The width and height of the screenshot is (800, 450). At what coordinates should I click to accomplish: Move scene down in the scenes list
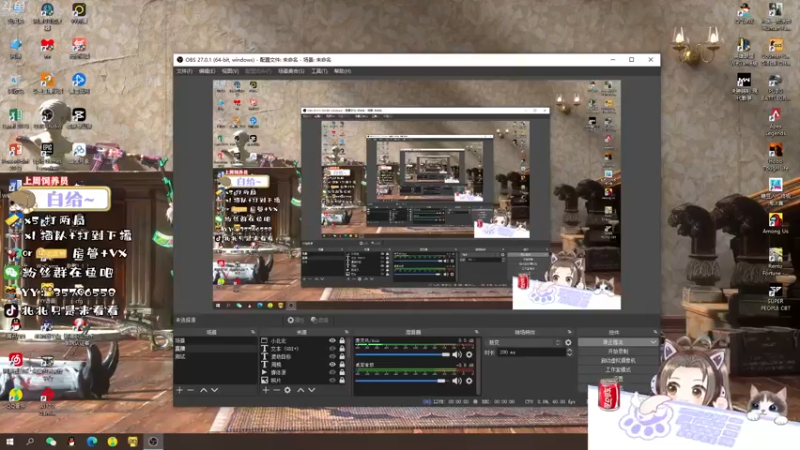[x=215, y=390]
